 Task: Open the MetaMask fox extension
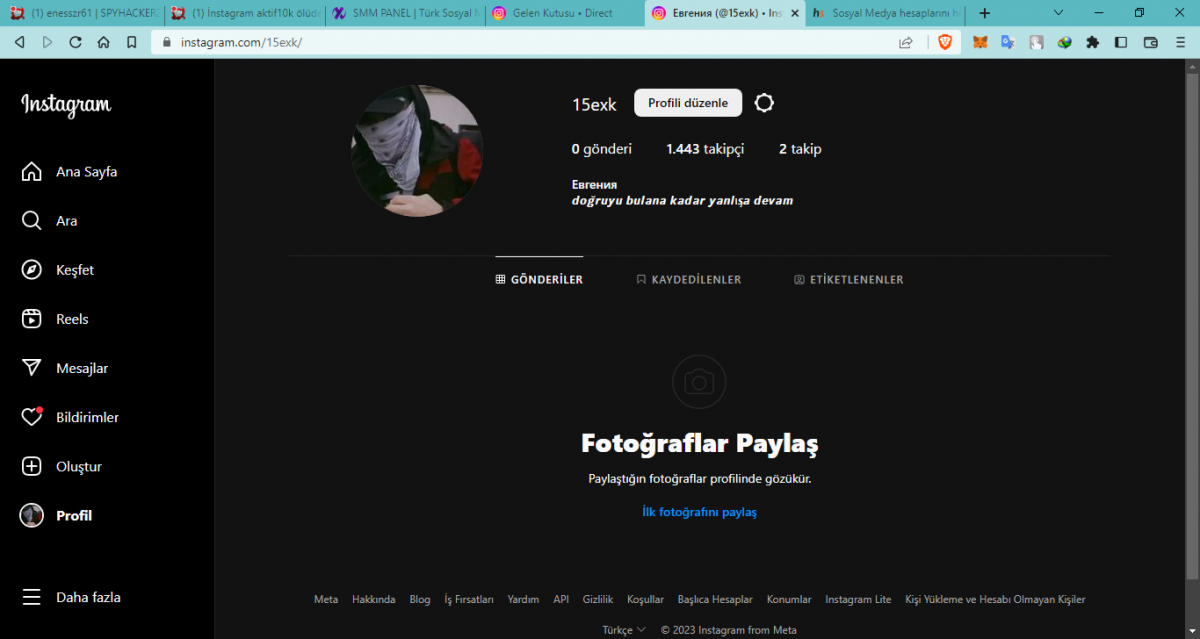point(981,42)
